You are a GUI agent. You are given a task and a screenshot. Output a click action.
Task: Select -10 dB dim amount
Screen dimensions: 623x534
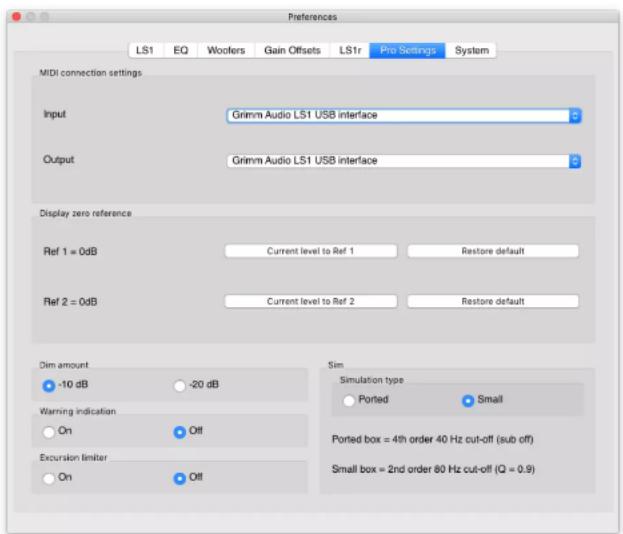click(x=49, y=385)
